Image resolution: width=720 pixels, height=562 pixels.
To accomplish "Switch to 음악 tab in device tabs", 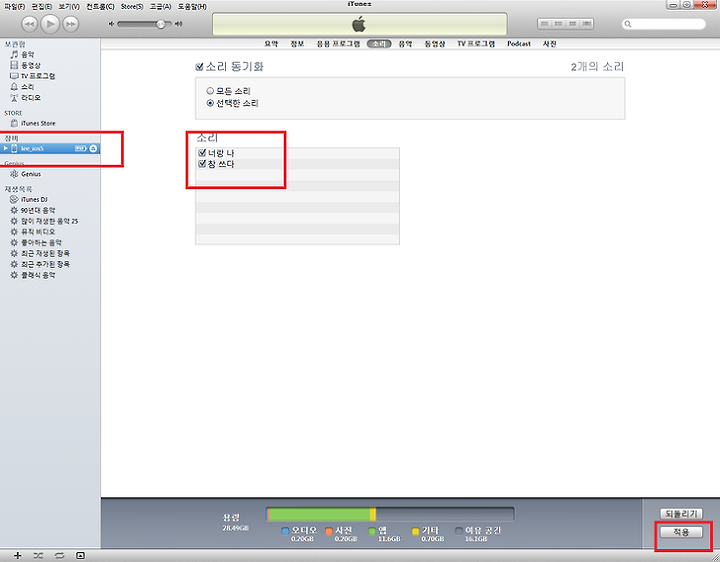I will pos(405,44).
